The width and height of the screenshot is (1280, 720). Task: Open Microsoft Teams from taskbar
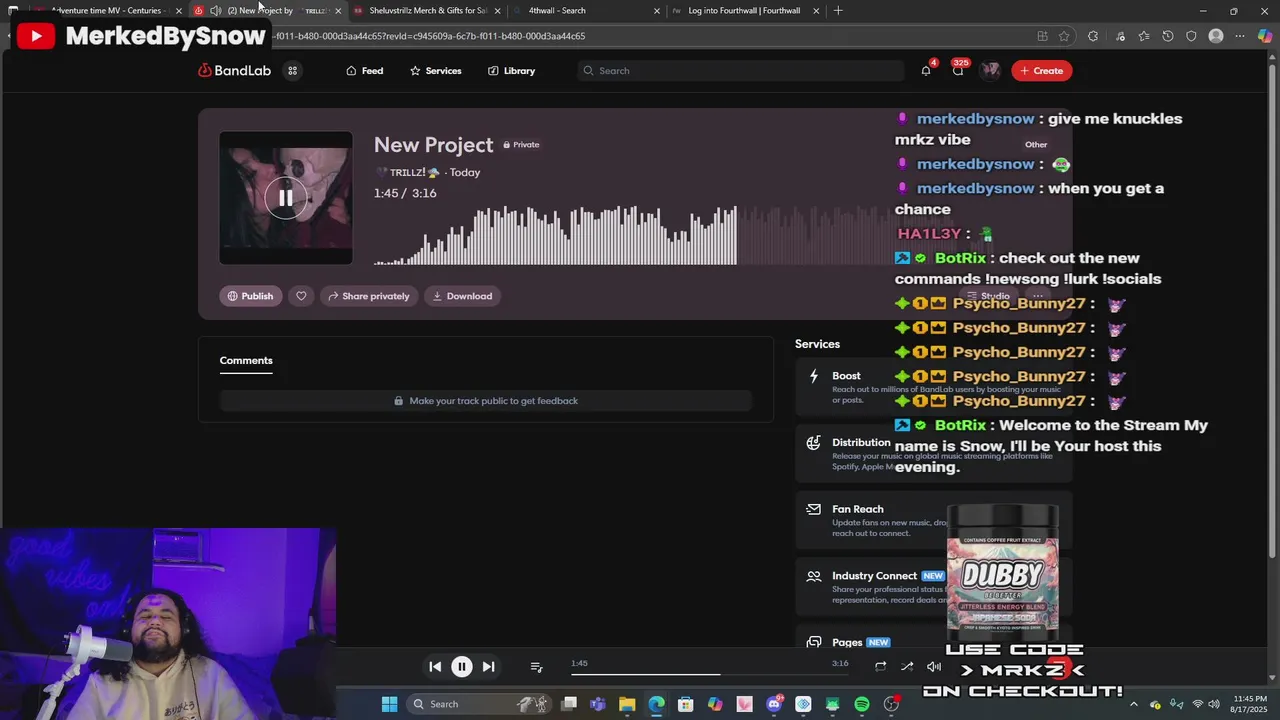point(598,704)
